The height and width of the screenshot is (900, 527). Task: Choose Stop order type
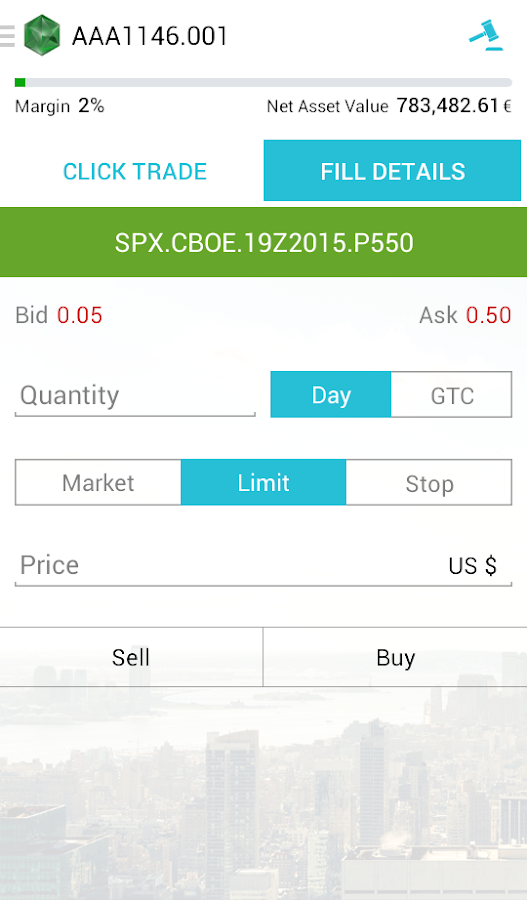(429, 483)
